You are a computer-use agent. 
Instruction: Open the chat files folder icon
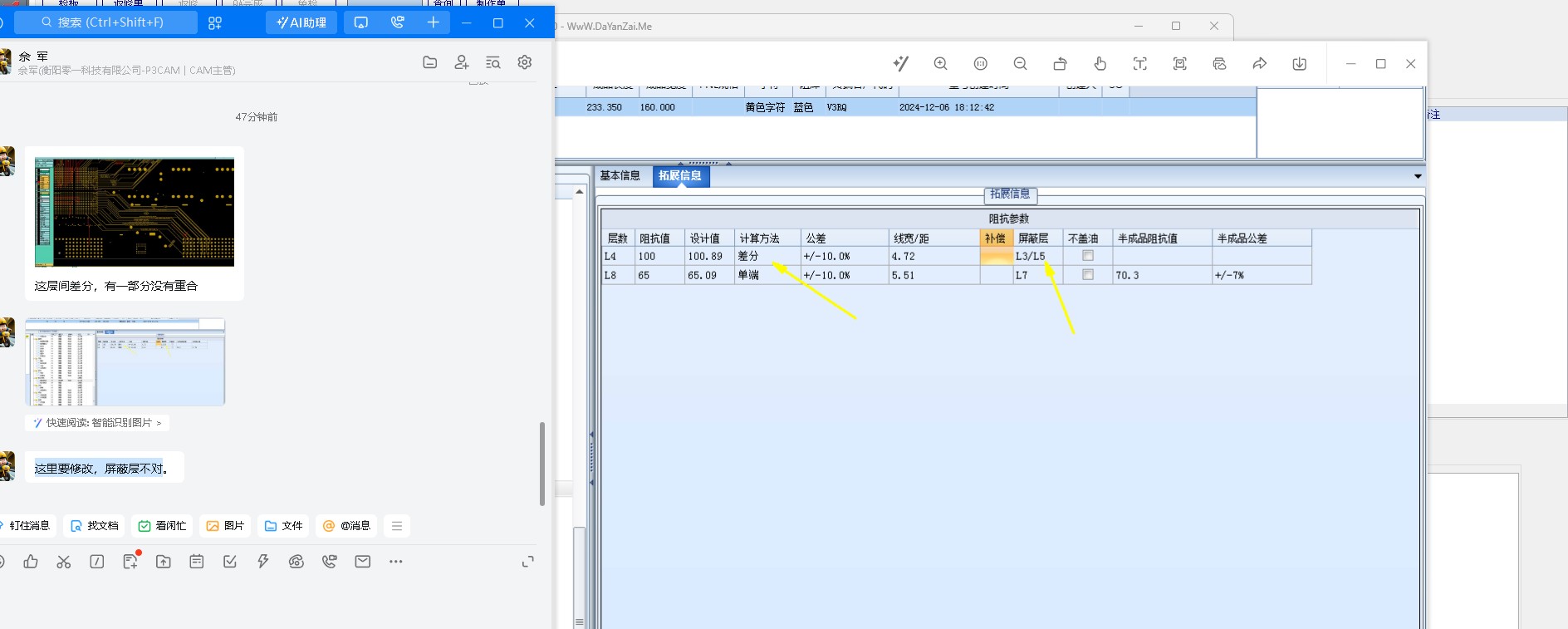click(430, 62)
